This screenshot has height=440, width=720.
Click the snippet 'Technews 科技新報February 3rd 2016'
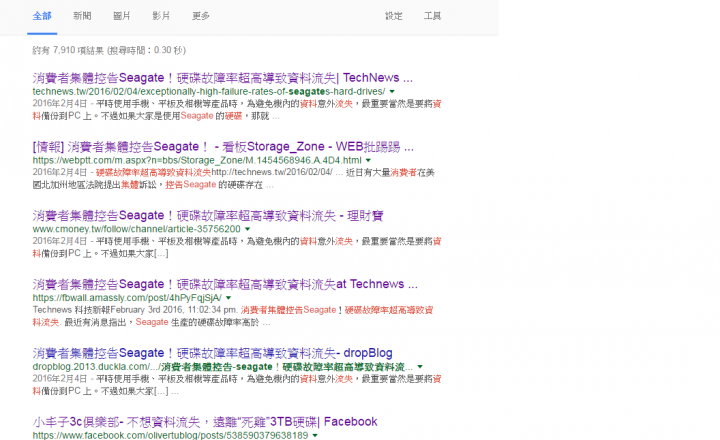[x=233, y=316]
